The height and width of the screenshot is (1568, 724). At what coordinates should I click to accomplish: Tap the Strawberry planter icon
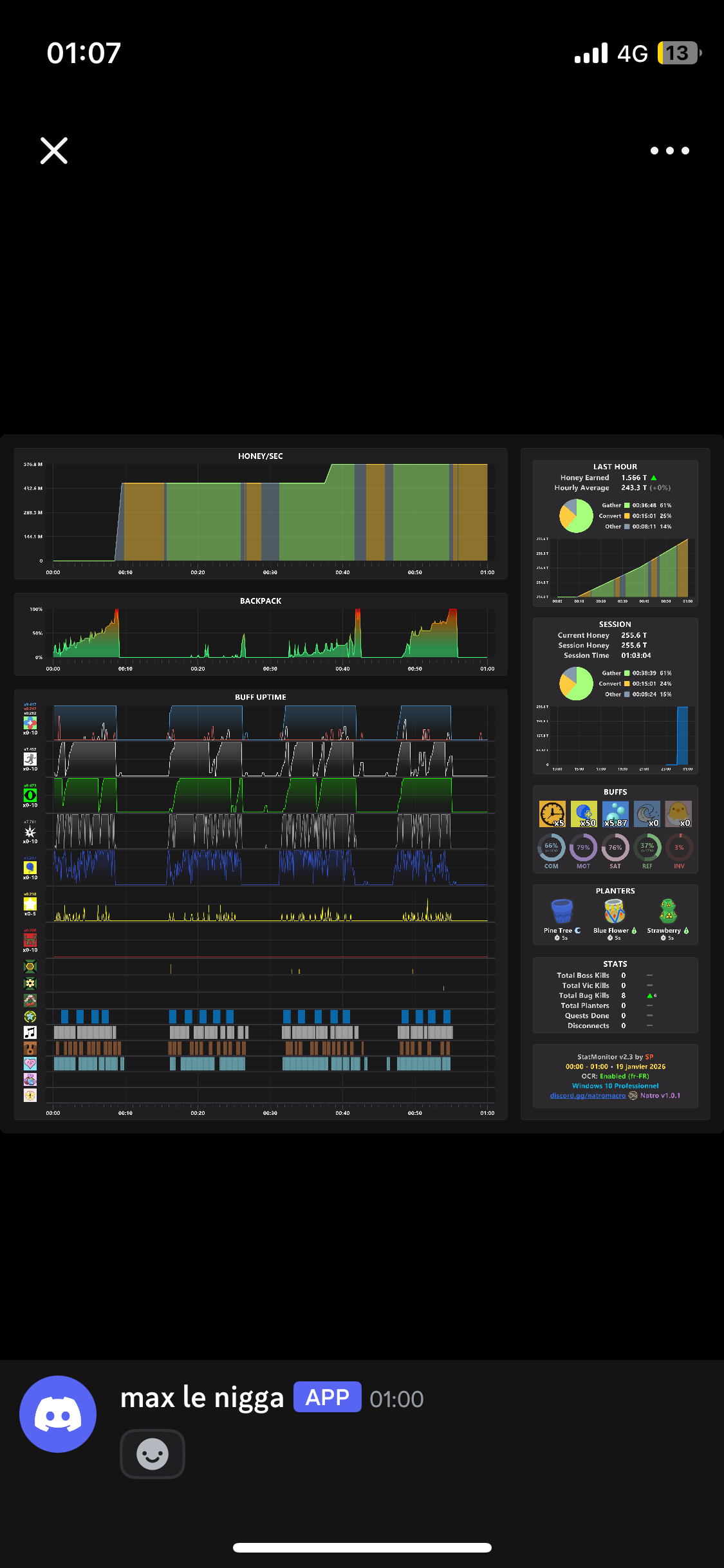(x=668, y=911)
